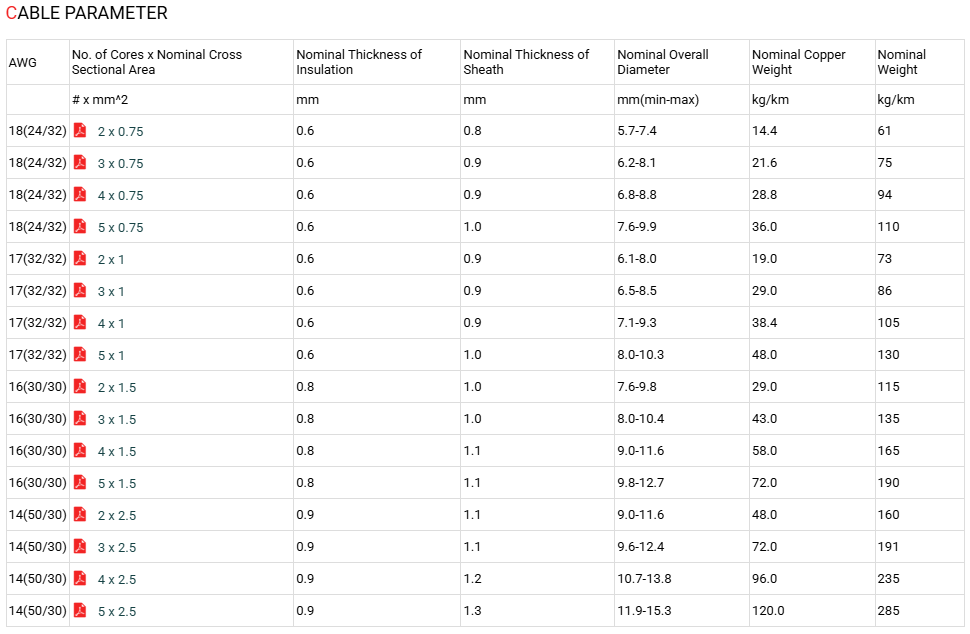The image size is (970, 634).
Task: Open the PDF icon beside 5 x 2.5
Action: click(80, 610)
